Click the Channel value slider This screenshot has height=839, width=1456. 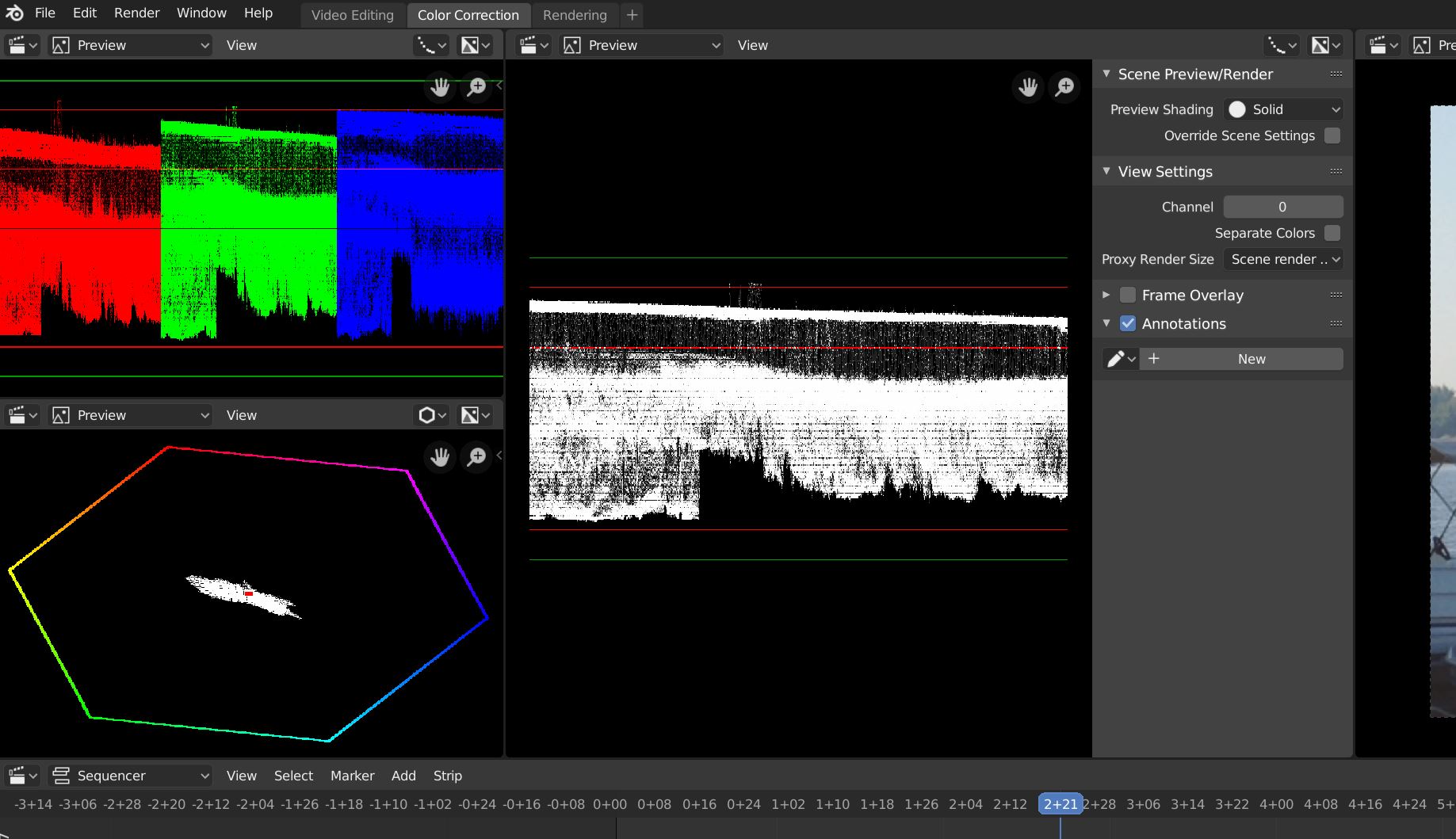1283,206
